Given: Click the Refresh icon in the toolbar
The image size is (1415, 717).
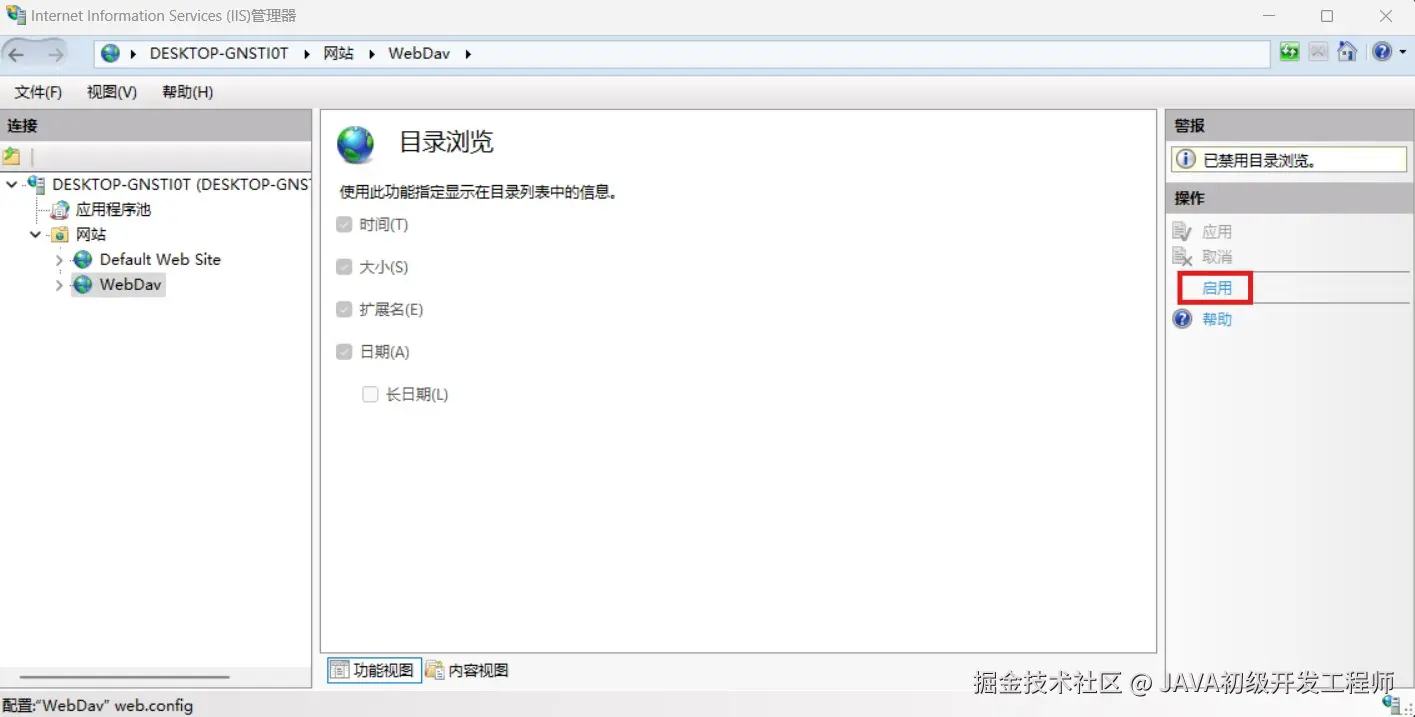Looking at the screenshot, I should tap(1289, 51).
